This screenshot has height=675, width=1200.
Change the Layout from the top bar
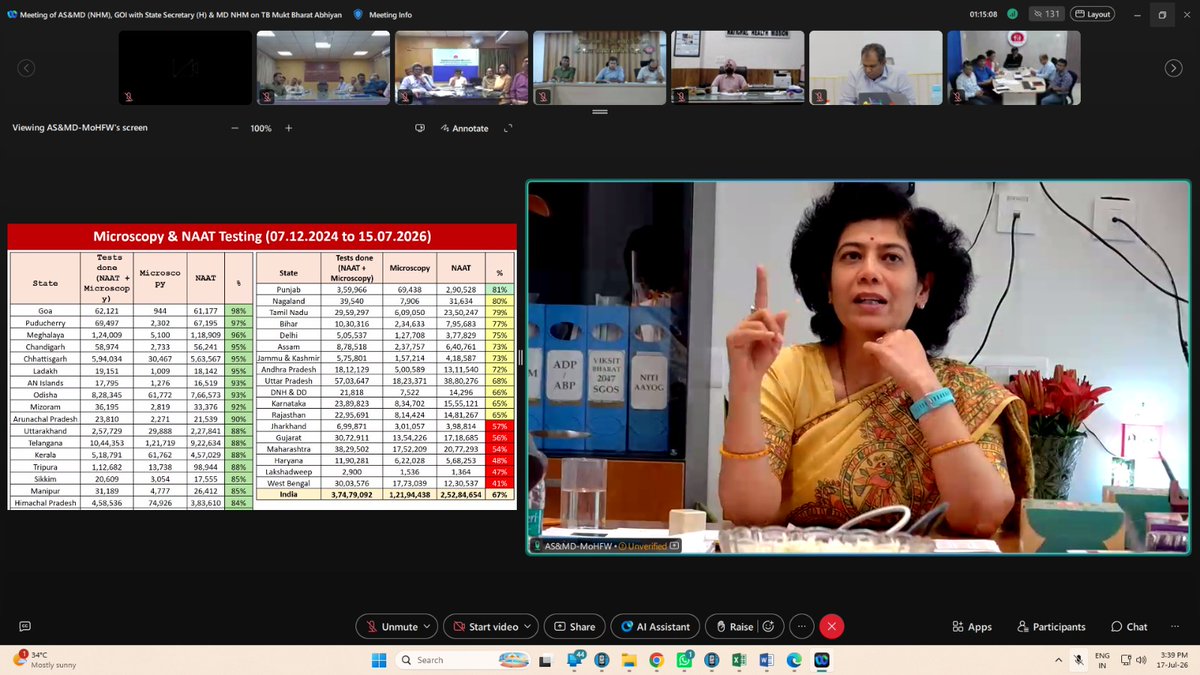point(1093,14)
